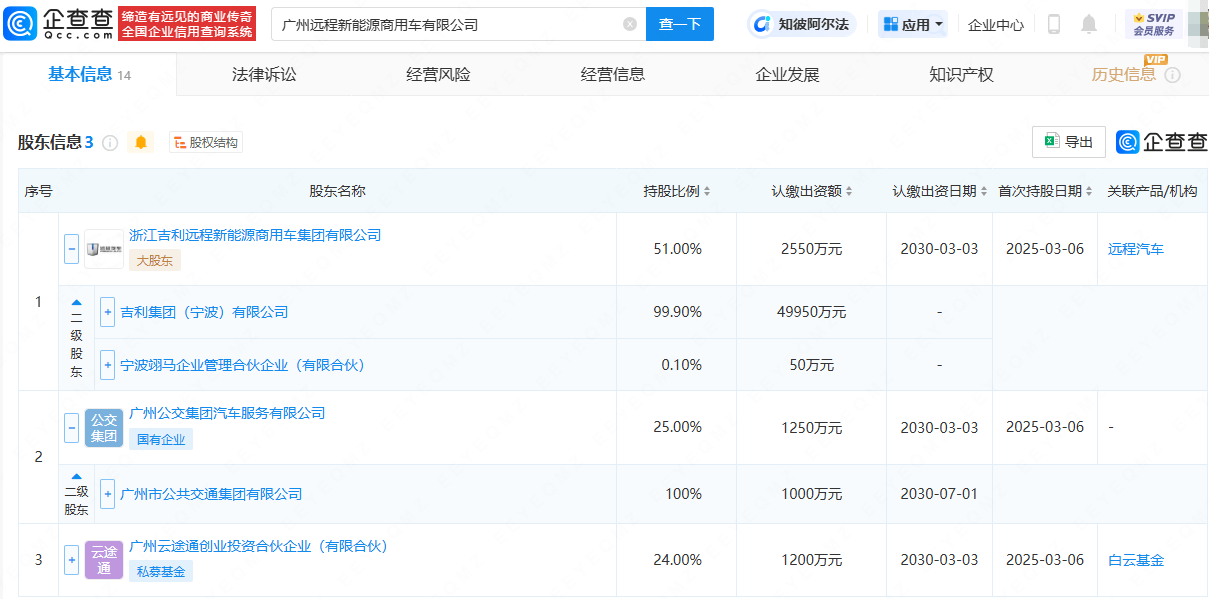Click the 浙江吉利远程 company logo thumbnail
This screenshot has width=1209, height=599.
pos(104,249)
